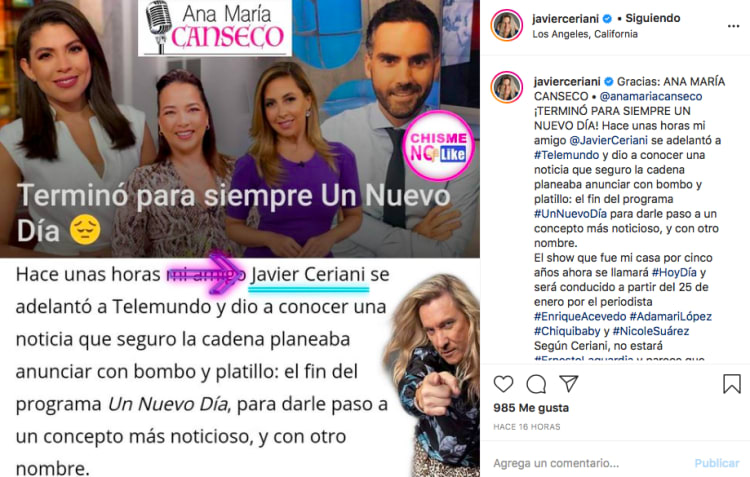Click profile picture beside the caption

(x=507, y=88)
